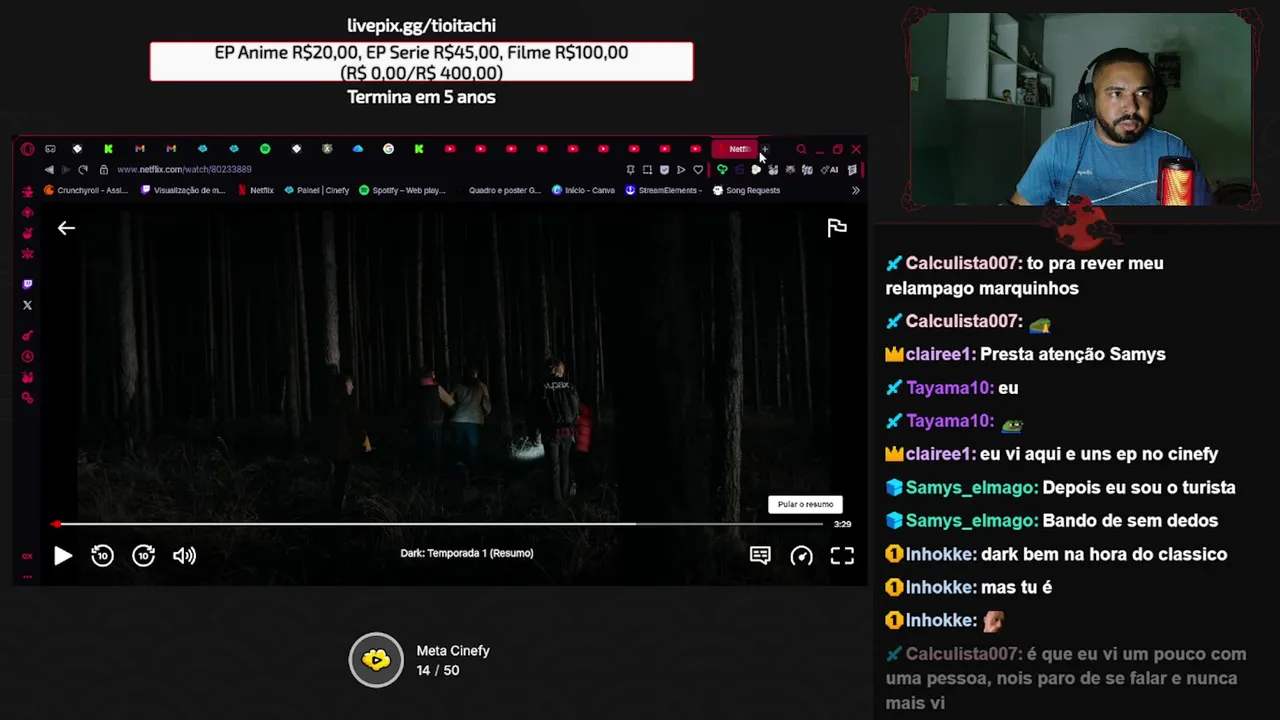Take a snapshot with the camera icon
Screen dimensions: 1280x720
647,170
